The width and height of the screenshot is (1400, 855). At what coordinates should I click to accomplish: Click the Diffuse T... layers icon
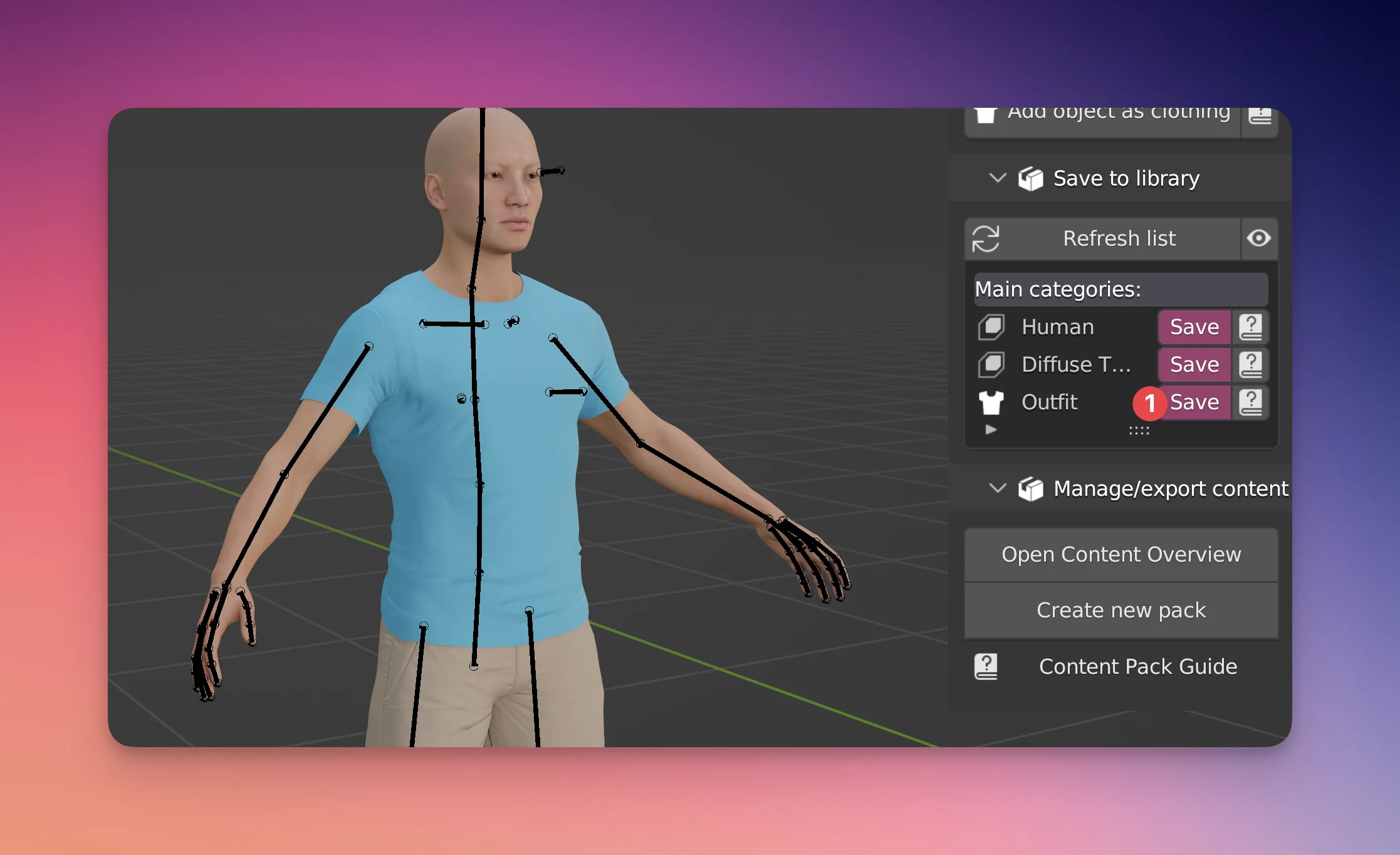[x=991, y=365]
